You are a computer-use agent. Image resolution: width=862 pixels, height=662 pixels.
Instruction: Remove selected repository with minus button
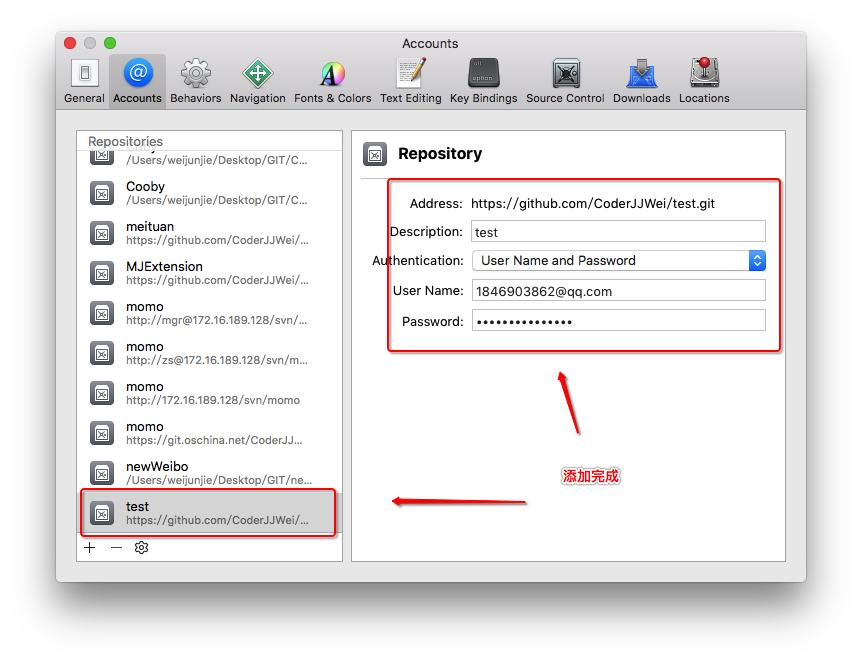(x=116, y=548)
